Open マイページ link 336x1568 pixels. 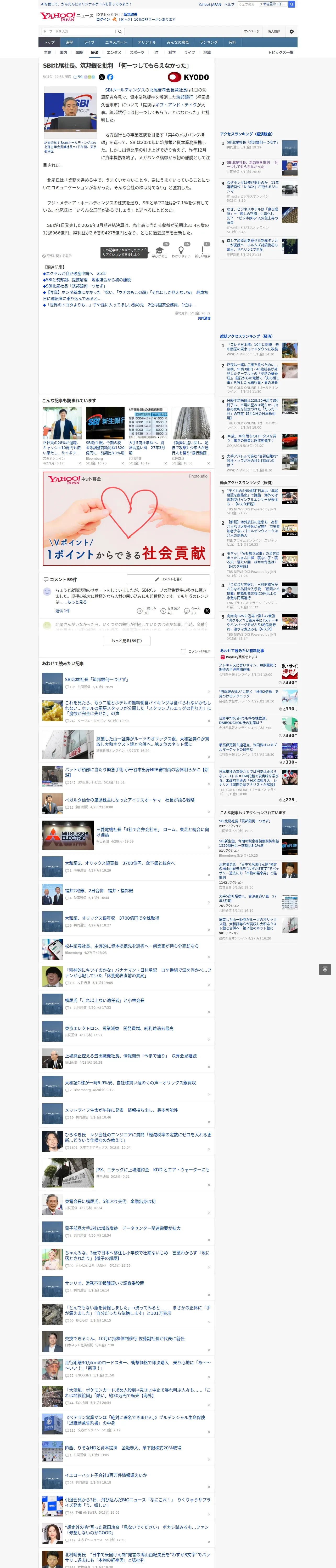pyautogui.click(x=252, y=32)
